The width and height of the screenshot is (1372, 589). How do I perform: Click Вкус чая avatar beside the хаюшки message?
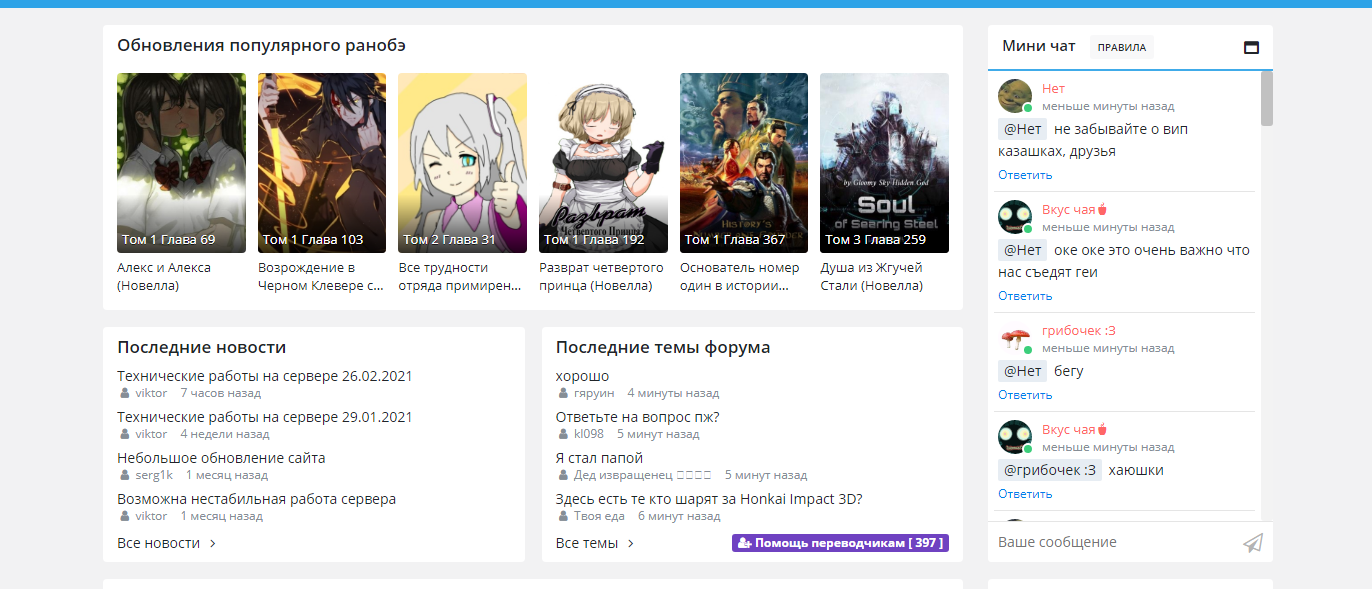pos(1015,437)
